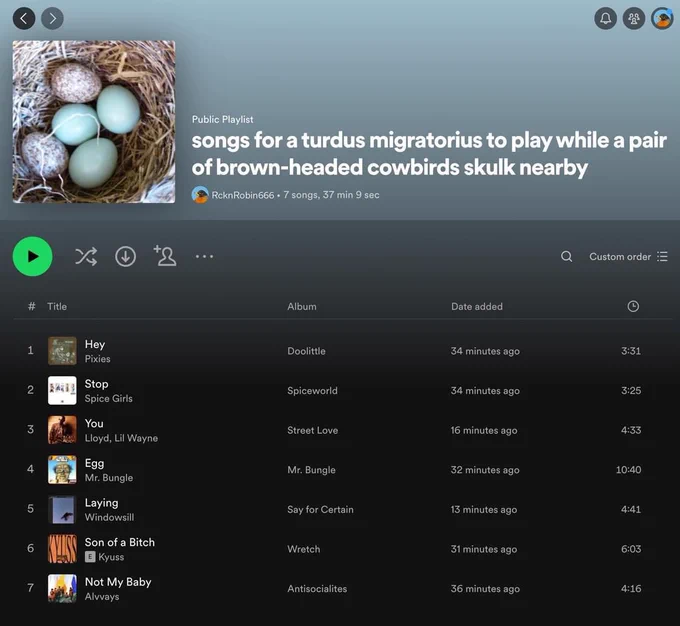Open the Windowsill artist link
This screenshot has height=626, width=680.
click(109, 517)
